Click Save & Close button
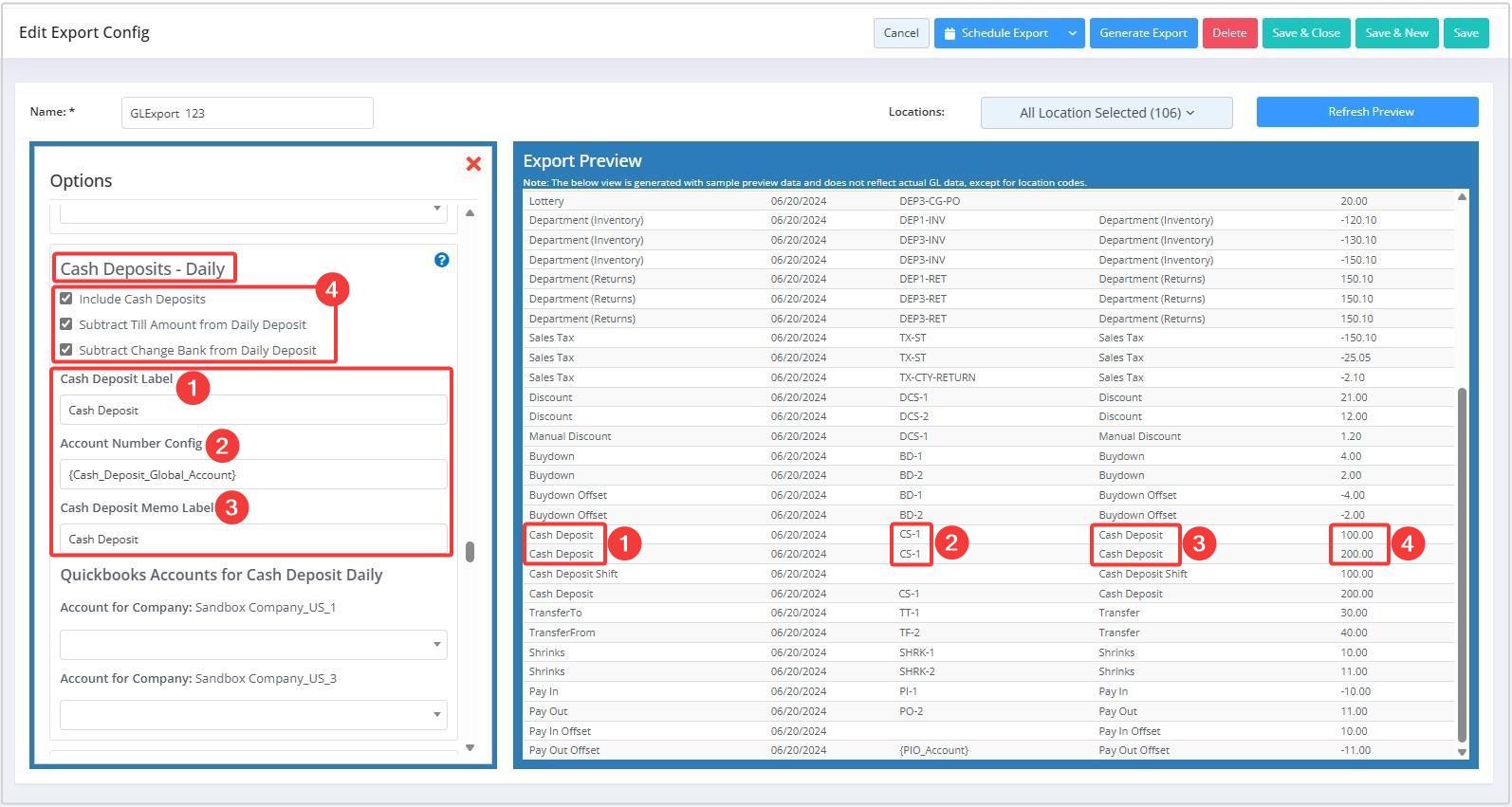1512x807 pixels. click(x=1305, y=33)
